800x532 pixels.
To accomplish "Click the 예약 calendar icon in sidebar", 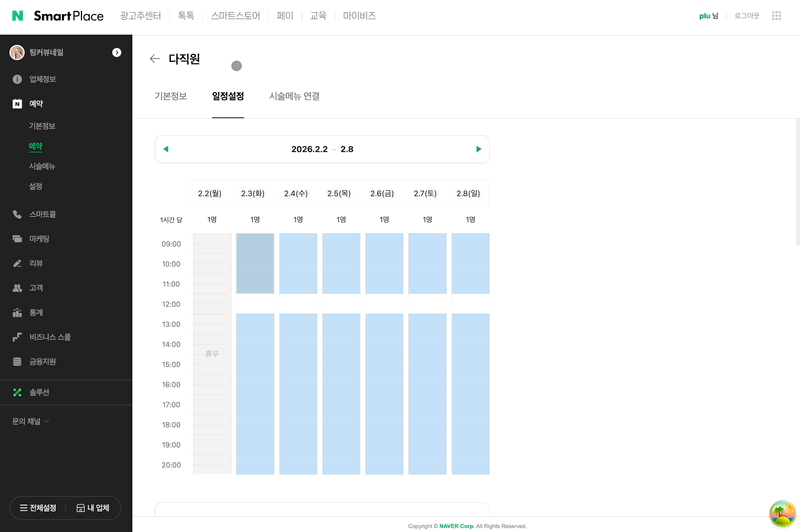I will tap(17, 104).
